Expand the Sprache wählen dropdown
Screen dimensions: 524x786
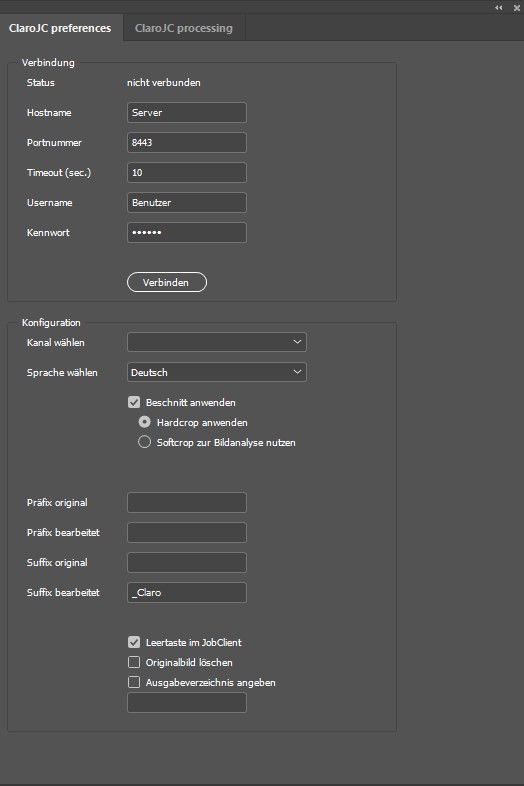click(x=217, y=372)
